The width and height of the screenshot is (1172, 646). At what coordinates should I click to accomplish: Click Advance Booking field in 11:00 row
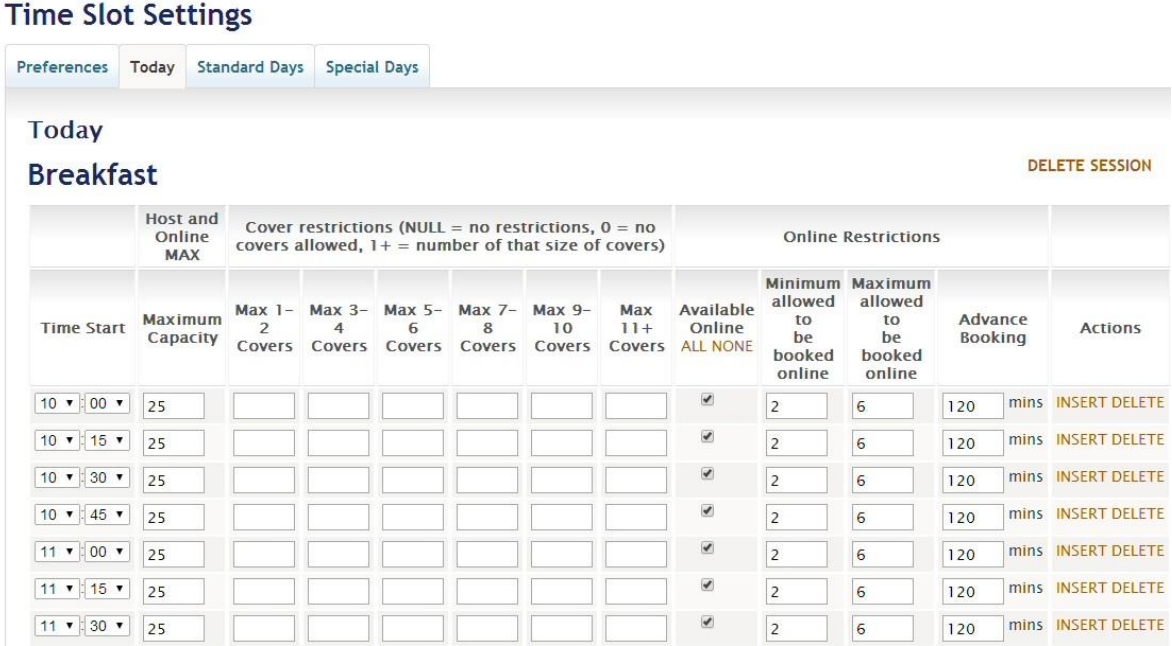click(x=973, y=553)
